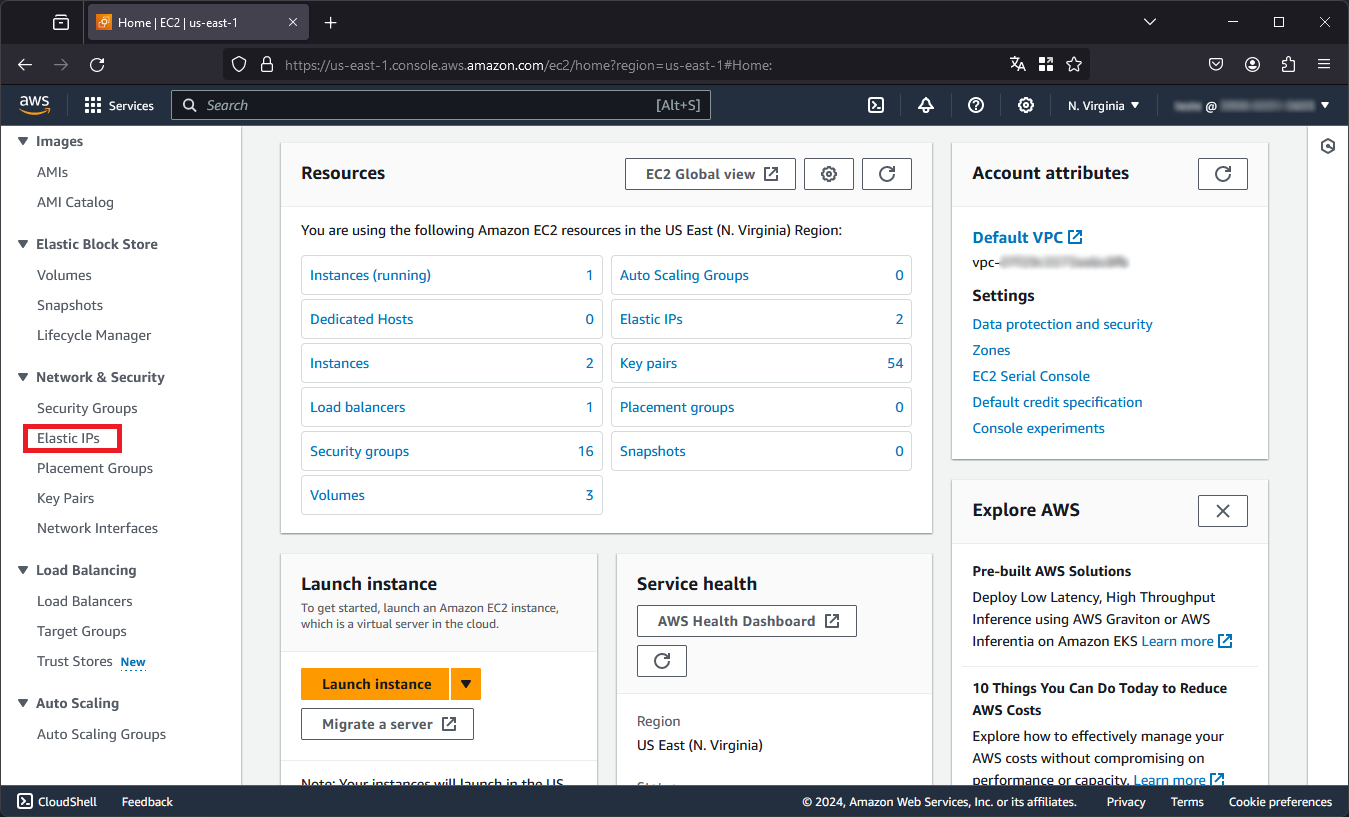This screenshot has width=1349, height=817.
Task: Open the account user dropdown
Action: [x=1253, y=105]
